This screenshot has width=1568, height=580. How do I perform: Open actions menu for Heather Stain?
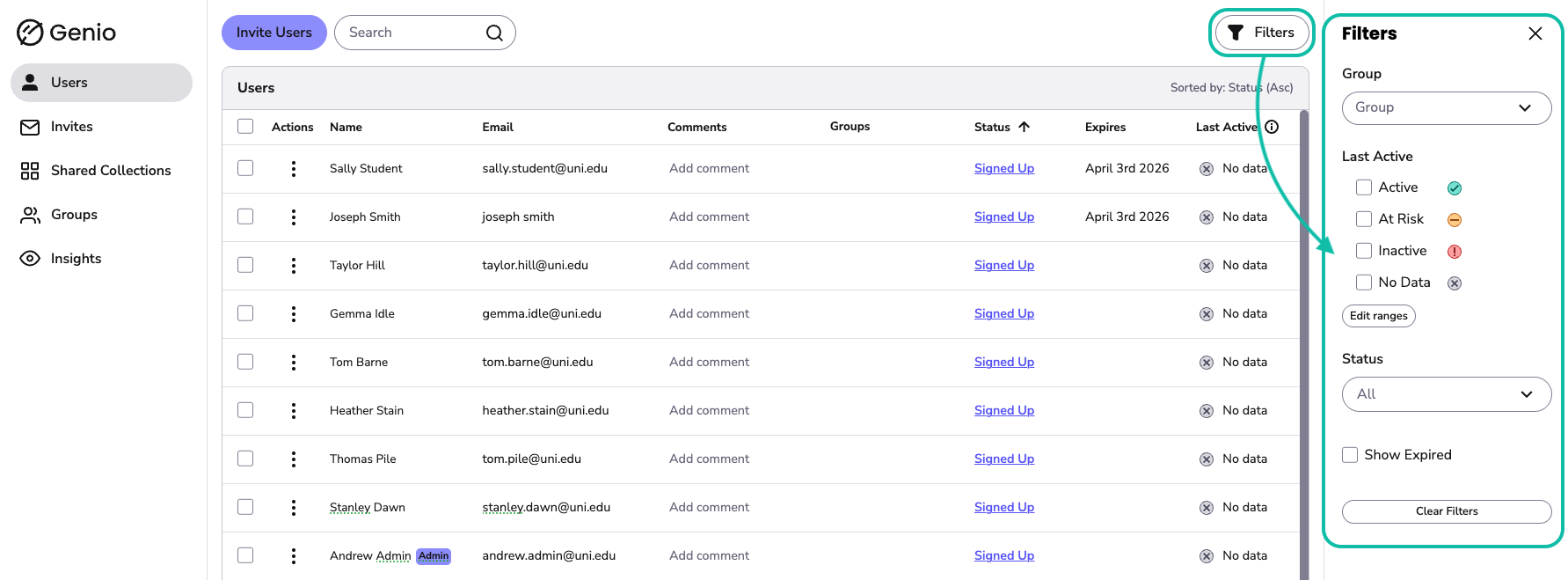click(293, 411)
